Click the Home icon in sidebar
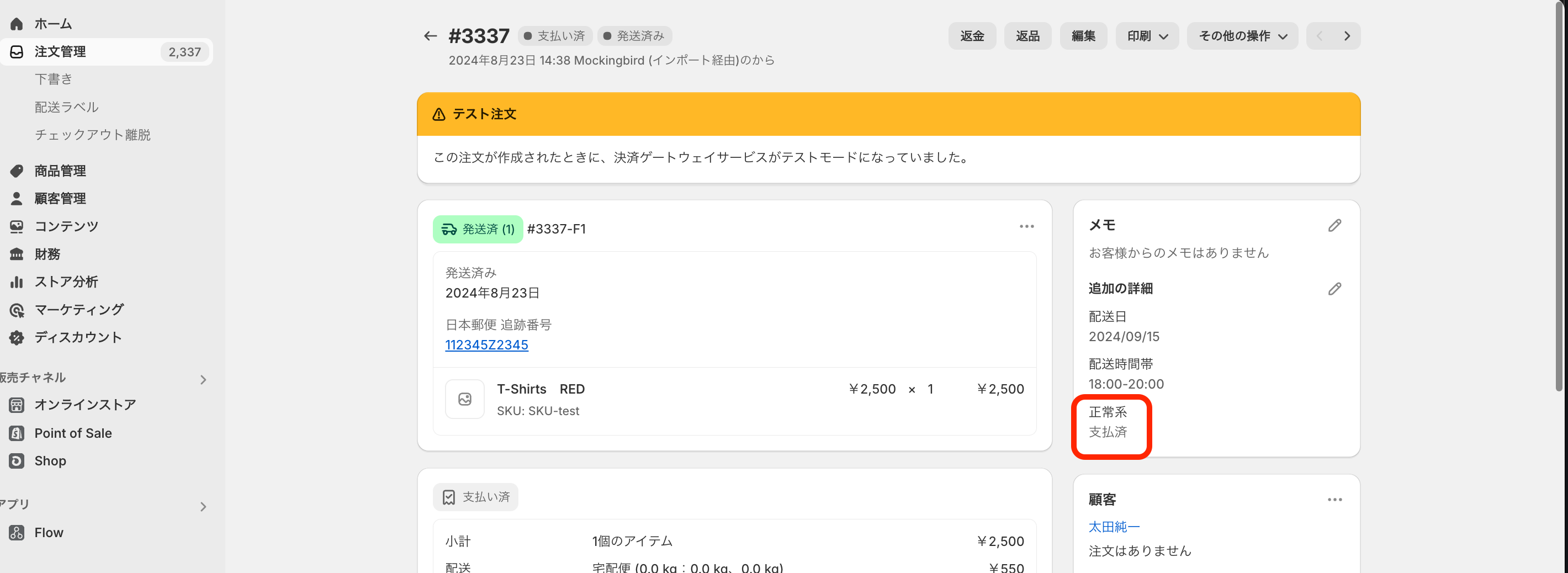The width and height of the screenshot is (1568, 573). [x=17, y=24]
